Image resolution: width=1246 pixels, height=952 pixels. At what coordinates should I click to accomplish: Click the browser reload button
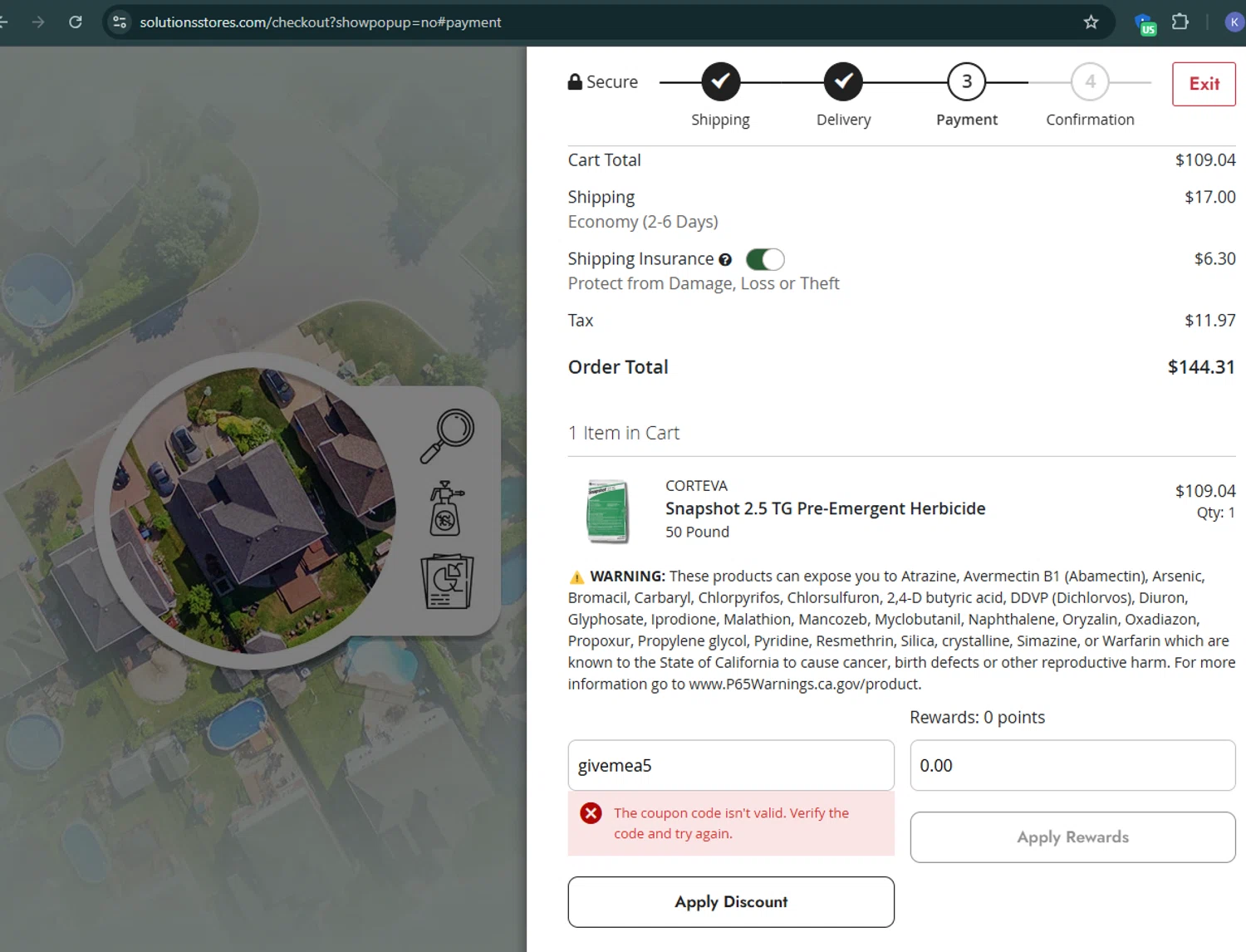point(76,22)
